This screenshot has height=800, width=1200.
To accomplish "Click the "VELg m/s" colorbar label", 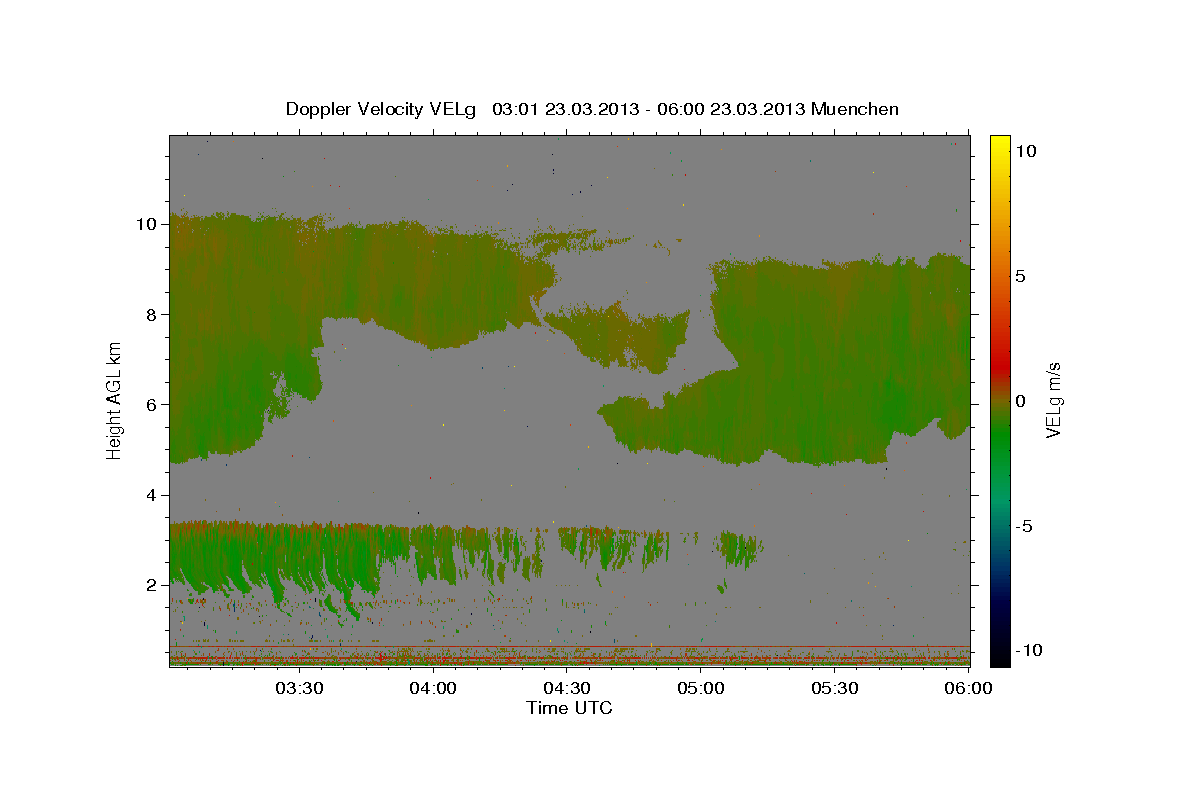I will 1053,401.
